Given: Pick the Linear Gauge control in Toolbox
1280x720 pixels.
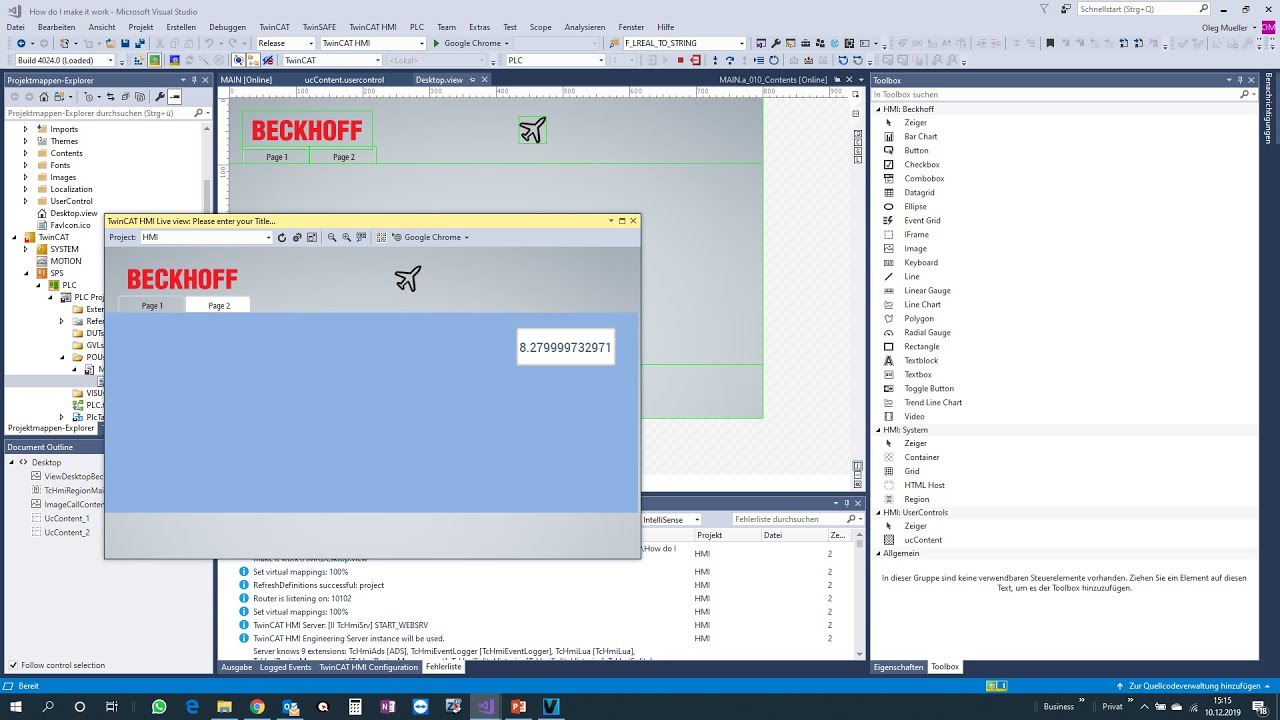Looking at the screenshot, I should [x=927, y=290].
